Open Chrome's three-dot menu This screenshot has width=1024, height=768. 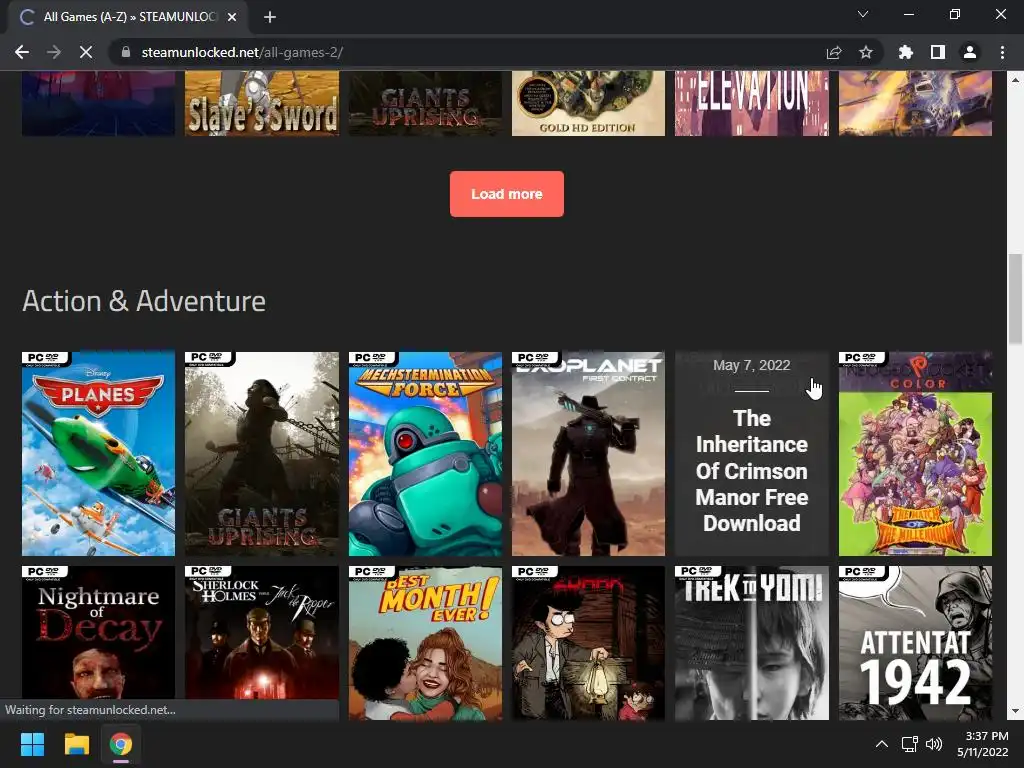click(x=1002, y=52)
